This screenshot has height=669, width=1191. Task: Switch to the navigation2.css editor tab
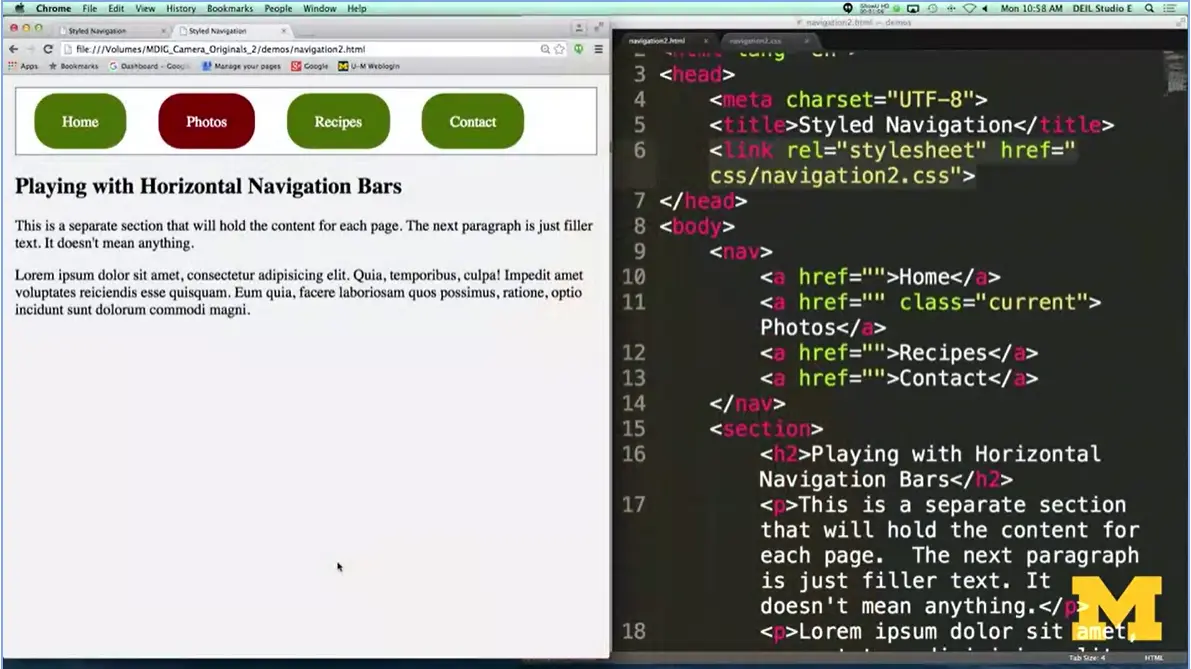(x=756, y=41)
